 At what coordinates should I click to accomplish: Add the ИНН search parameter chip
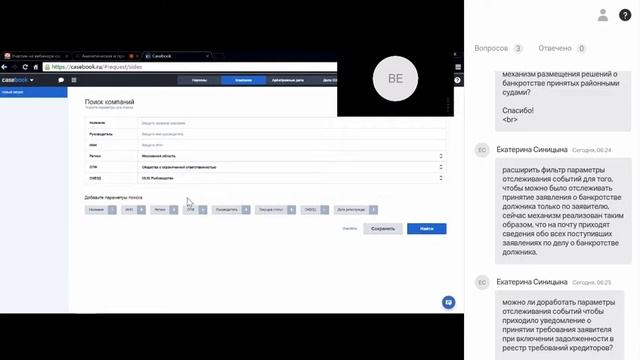[133, 210]
